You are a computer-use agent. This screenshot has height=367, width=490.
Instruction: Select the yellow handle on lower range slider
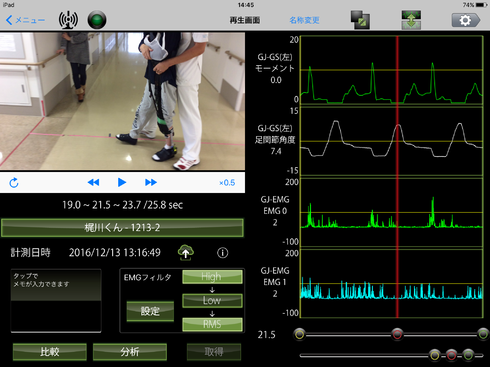[434, 355]
